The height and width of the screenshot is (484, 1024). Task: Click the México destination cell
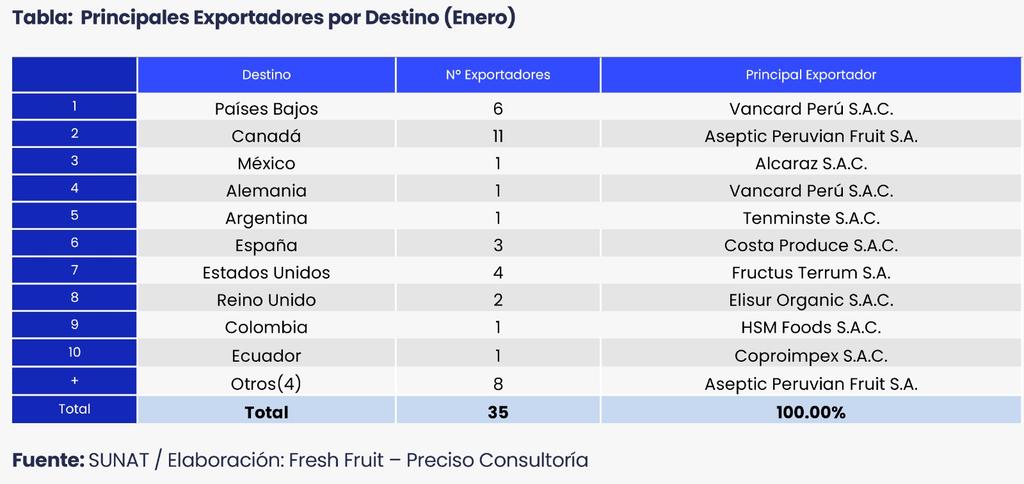(x=266, y=163)
